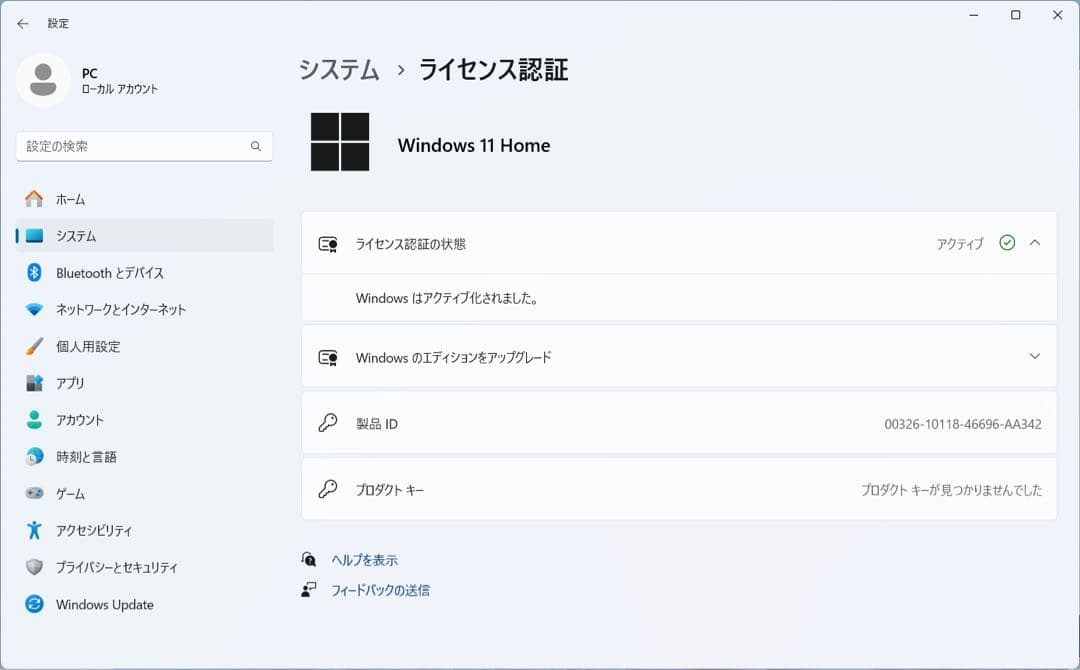The width and height of the screenshot is (1080, 670).
Task: Expand Windows のエディションをアップグレード section
Action: [x=1037, y=356]
